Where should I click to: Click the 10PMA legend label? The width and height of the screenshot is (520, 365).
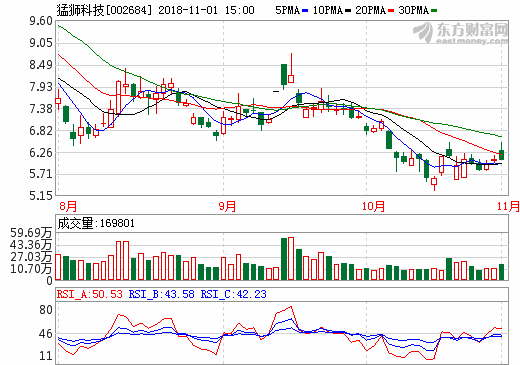tap(328, 10)
